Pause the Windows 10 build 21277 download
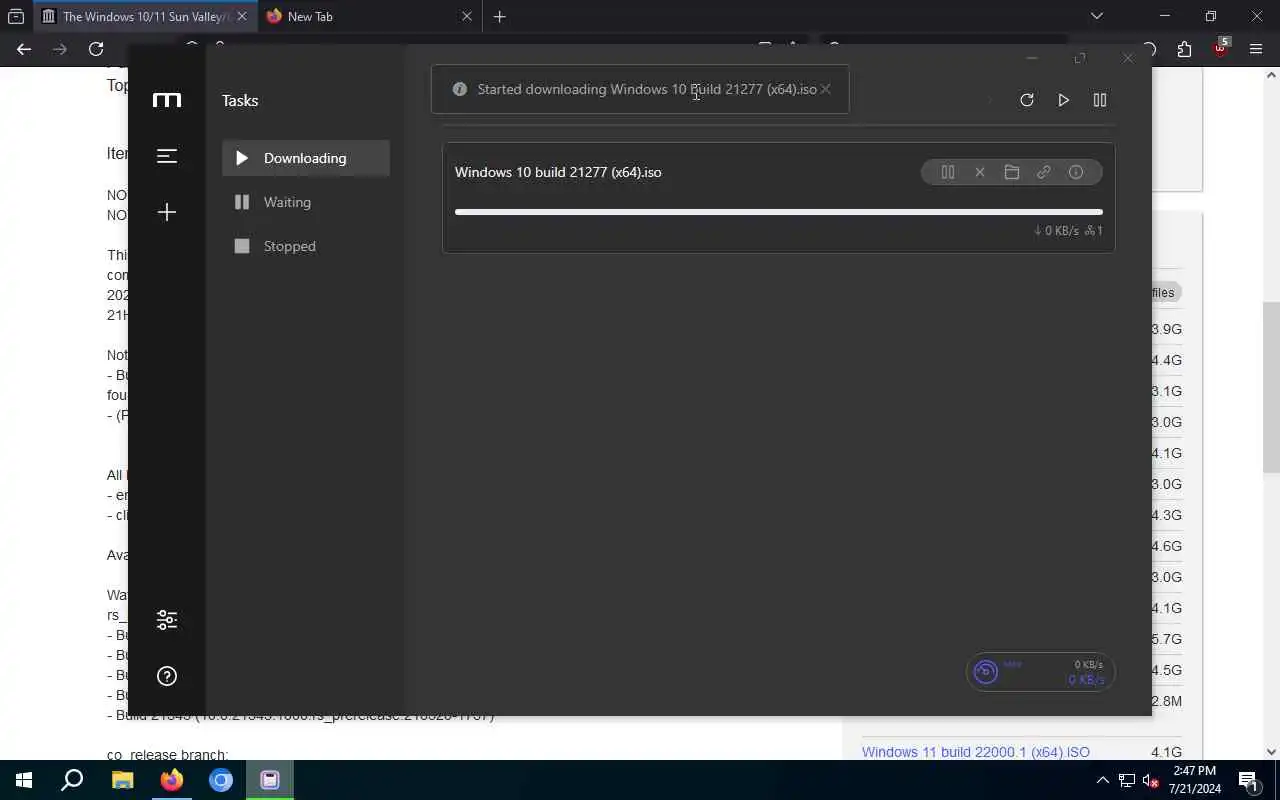 [x=948, y=172]
